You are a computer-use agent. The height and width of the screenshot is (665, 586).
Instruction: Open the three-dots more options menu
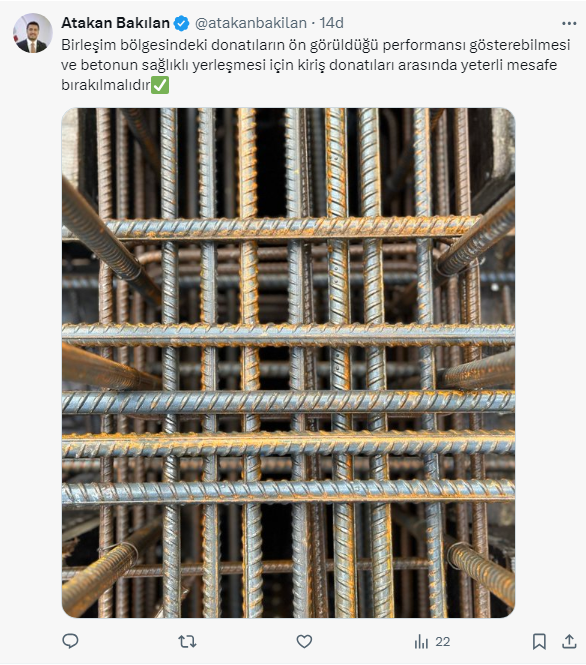569,23
